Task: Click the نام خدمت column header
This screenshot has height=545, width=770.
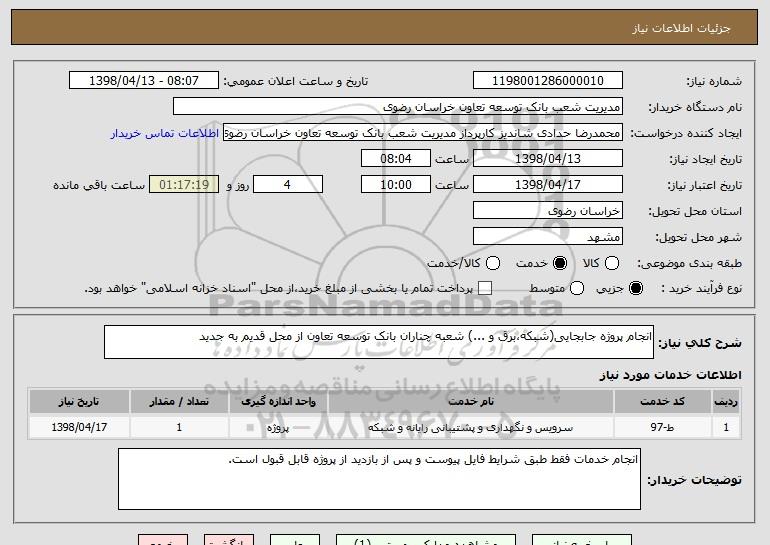Action: click(x=471, y=402)
